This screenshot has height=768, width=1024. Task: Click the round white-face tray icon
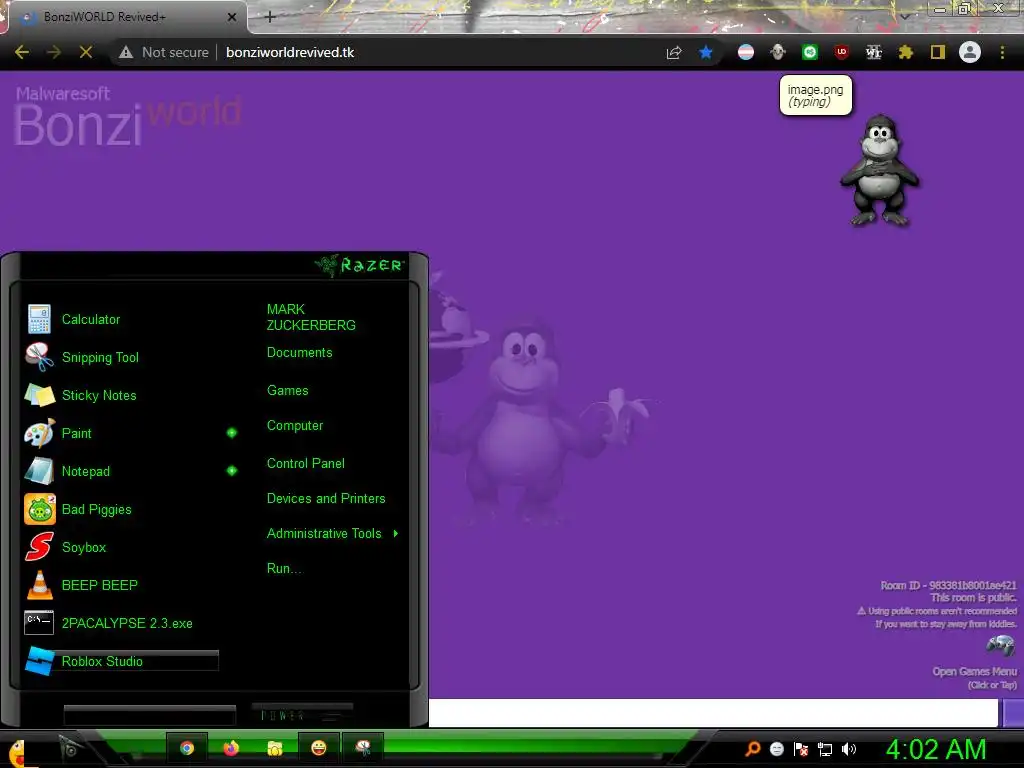776,749
